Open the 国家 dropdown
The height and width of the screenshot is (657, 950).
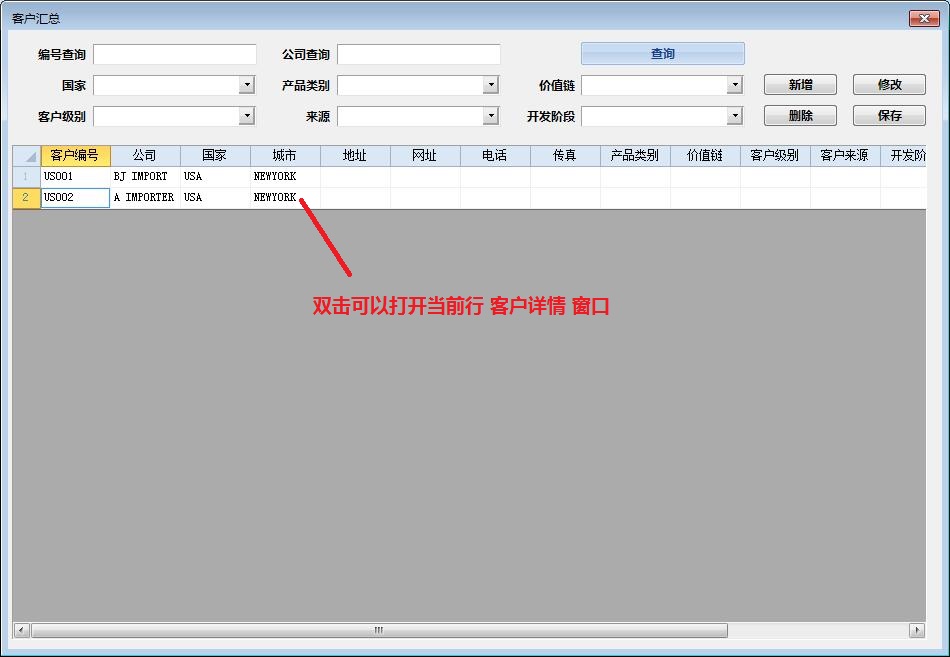247,85
